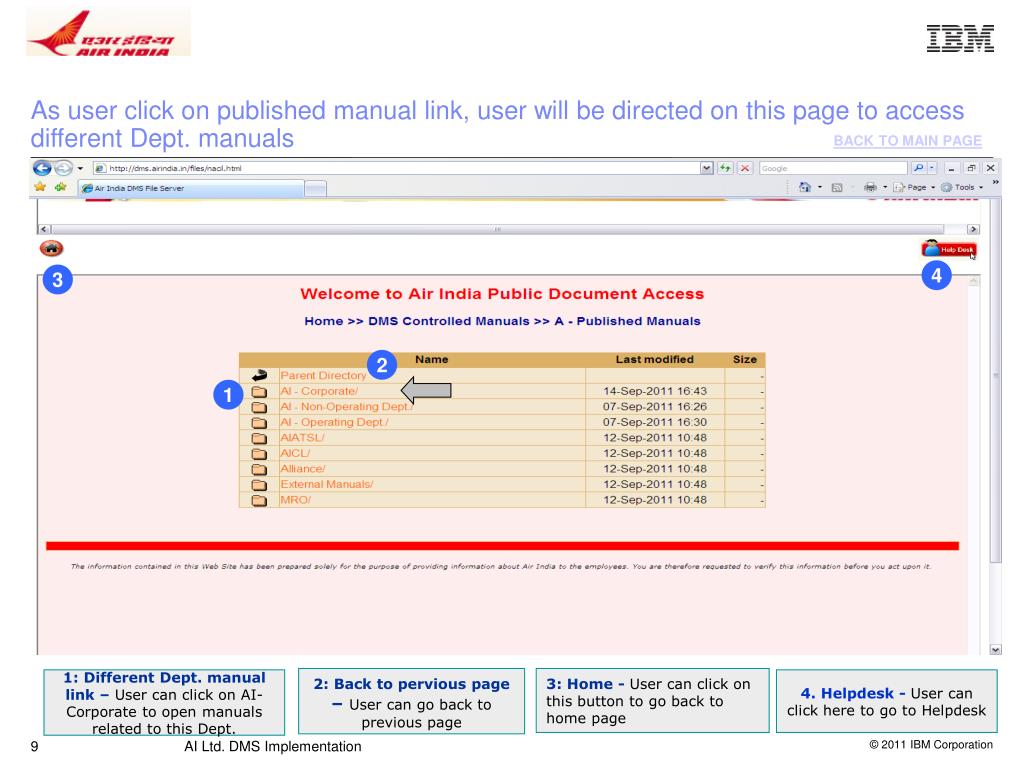Click DMS Controlled Manuals in breadcrumb
Screen dimensions: 1024x768
click(449, 321)
